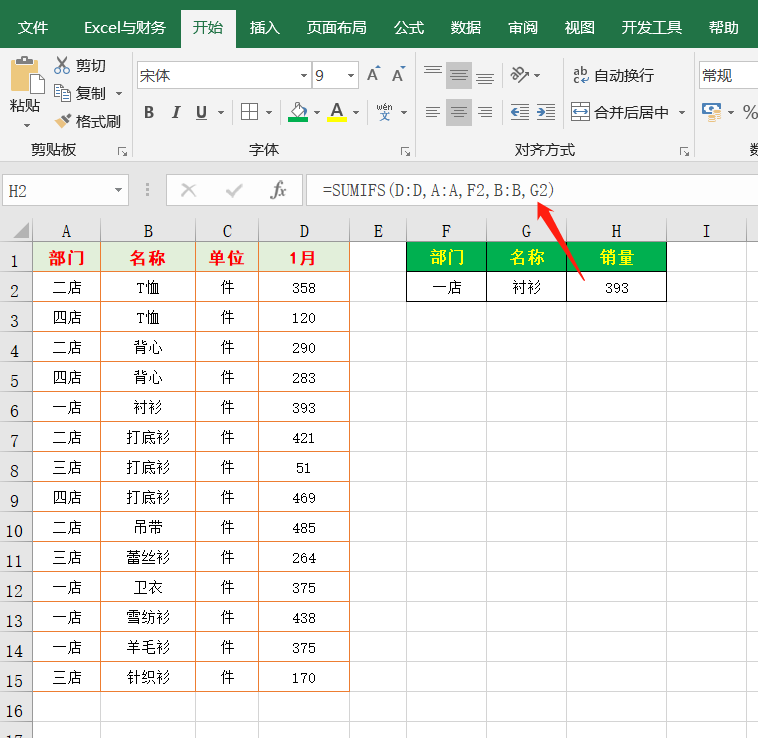
Task: Apply the yellow fill color bucket
Action: [298, 112]
